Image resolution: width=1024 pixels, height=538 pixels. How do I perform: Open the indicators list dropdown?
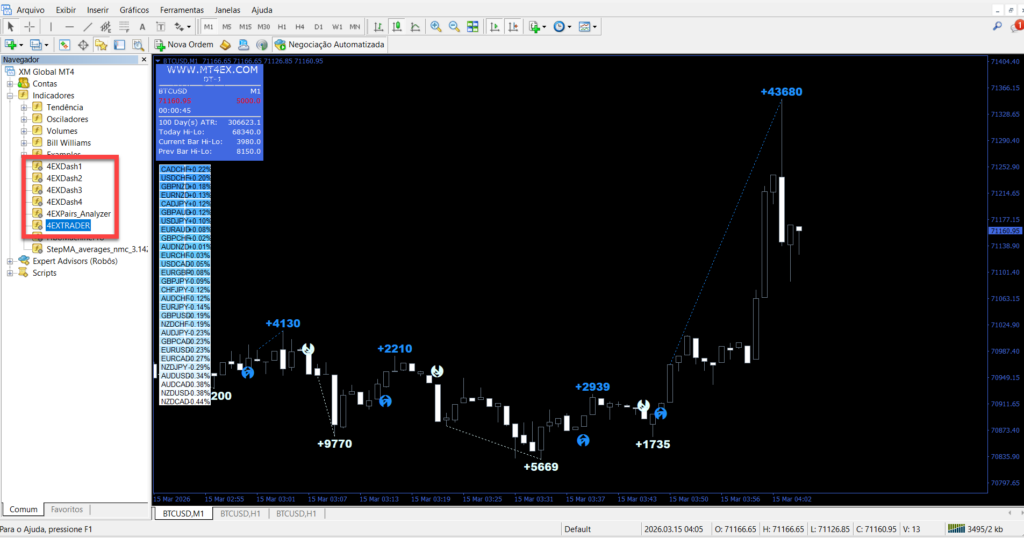point(543,27)
